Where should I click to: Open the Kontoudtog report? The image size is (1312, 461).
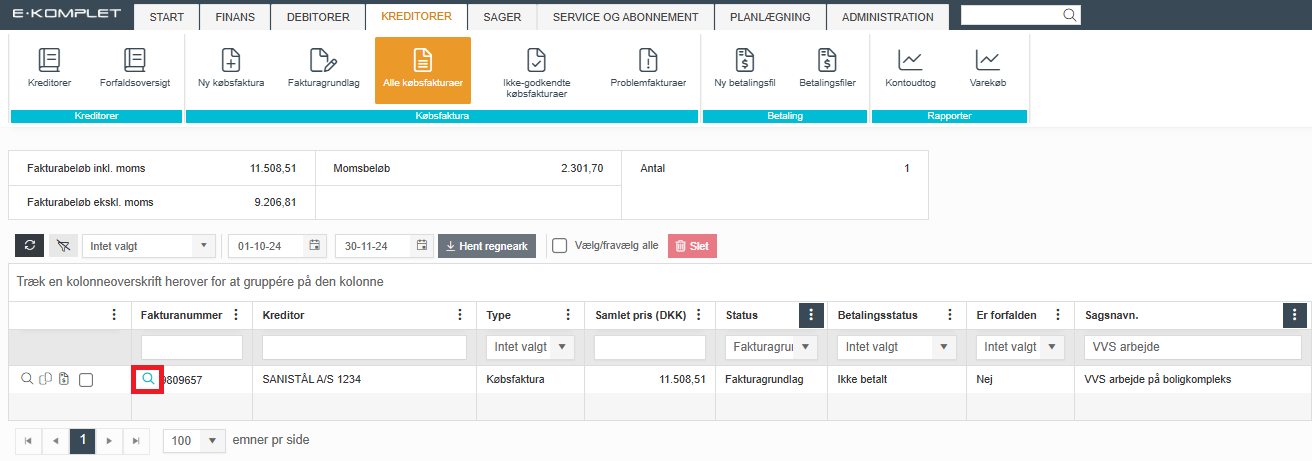click(910, 69)
